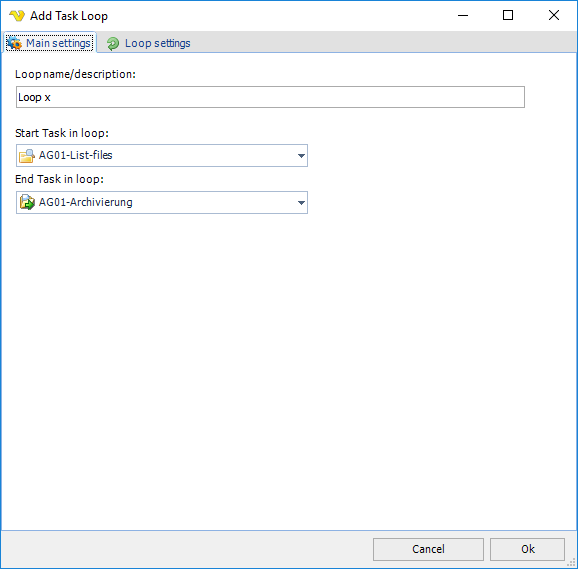Click the folder icon beside AG01-List-files

click(x=27, y=156)
